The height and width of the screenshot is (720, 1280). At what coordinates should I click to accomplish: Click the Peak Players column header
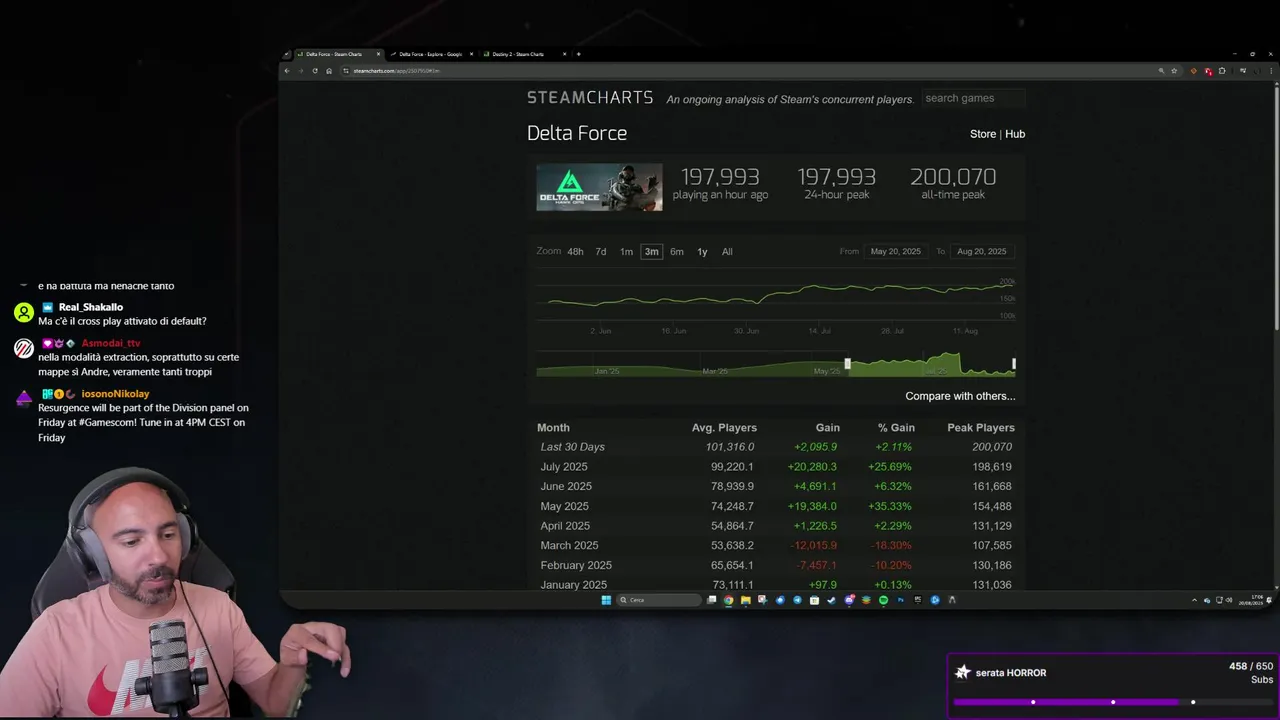coord(981,428)
